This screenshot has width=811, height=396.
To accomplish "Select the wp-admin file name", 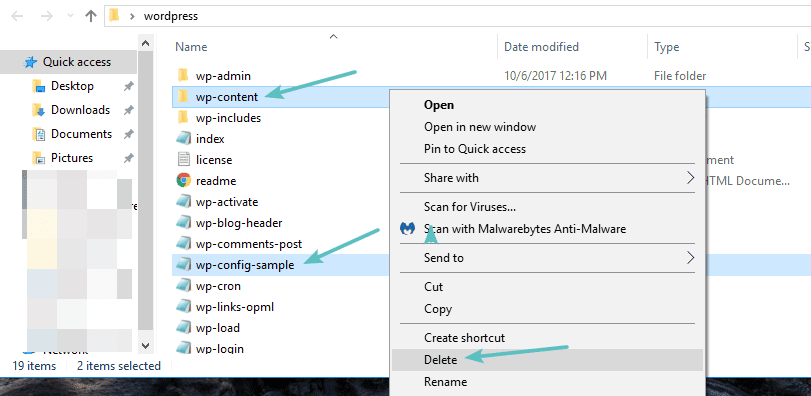I will point(223,76).
